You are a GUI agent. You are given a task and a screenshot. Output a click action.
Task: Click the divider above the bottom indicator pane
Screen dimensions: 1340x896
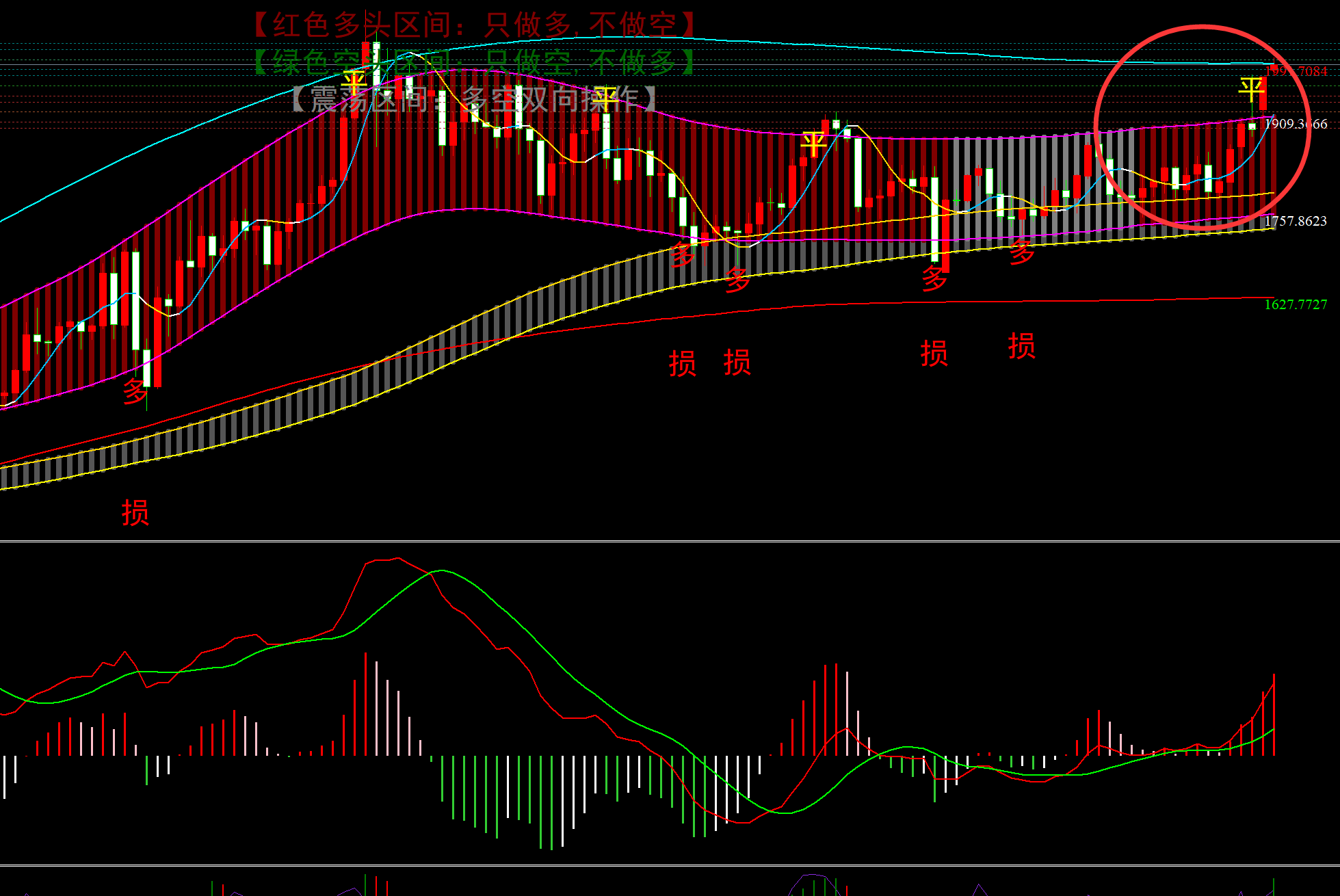(670, 866)
